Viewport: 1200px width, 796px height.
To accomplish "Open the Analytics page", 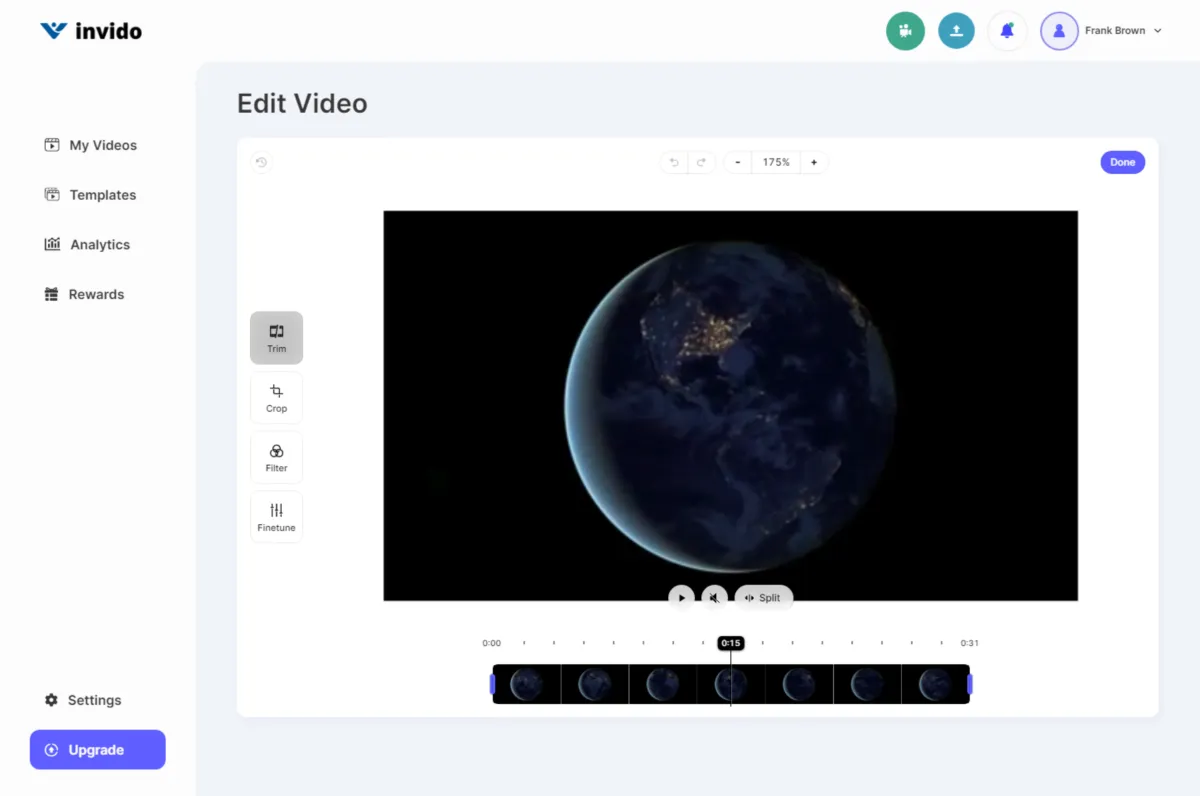I will tap(88, 244).
